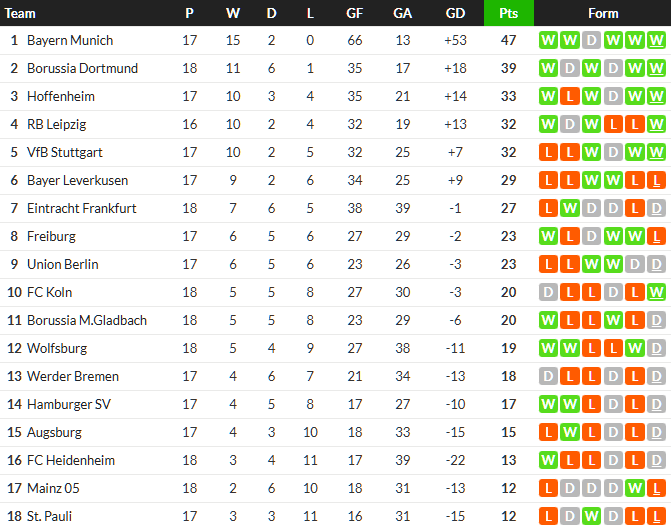Click the single loss badge in Hoffenheim's form
The height and width of the screenshot is (531, 671).
[569, 97]
